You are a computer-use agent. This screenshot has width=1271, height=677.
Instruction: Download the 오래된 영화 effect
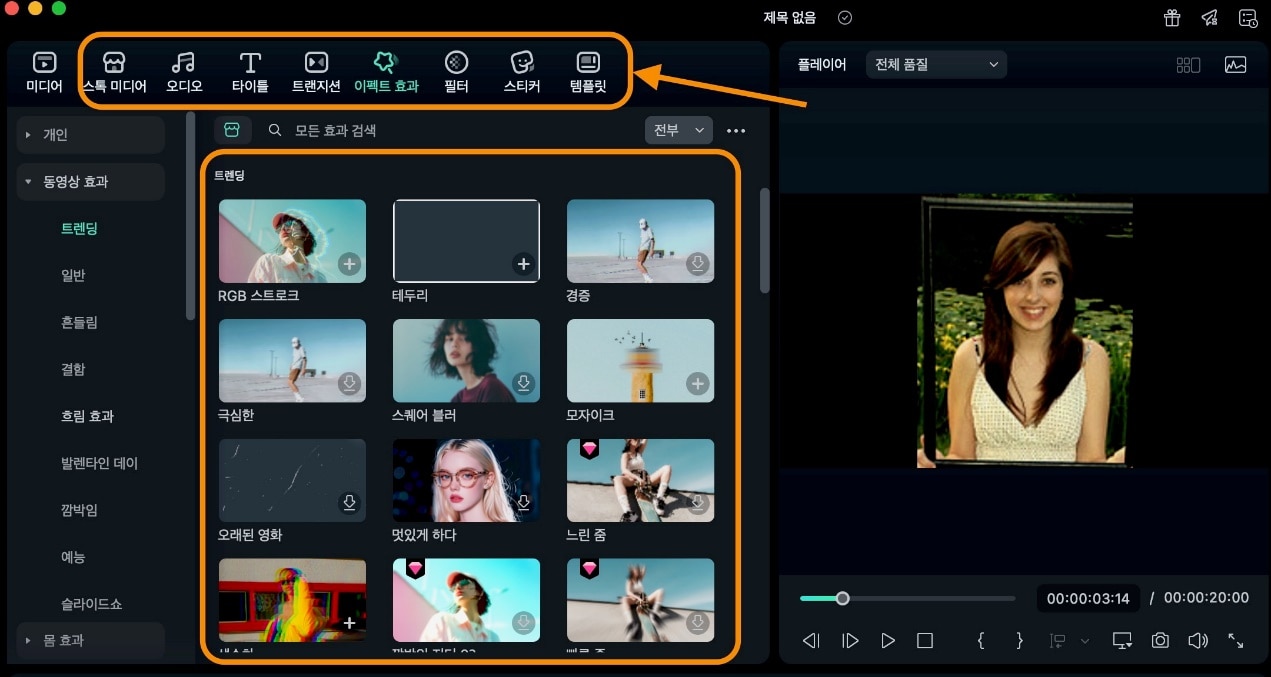[349, 503]
